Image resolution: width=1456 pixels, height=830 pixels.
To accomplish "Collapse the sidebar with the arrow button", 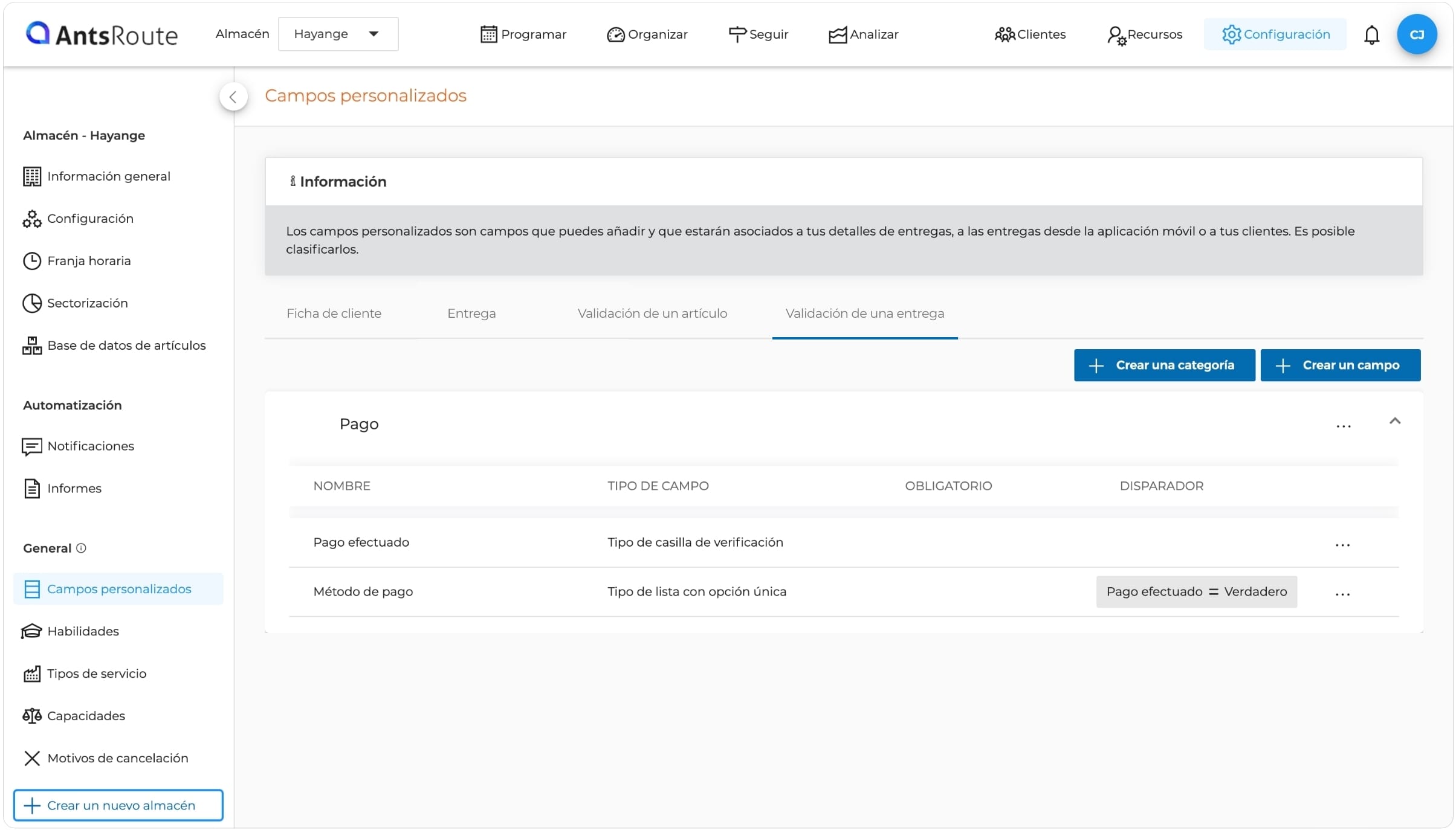I will click(233, 97).
